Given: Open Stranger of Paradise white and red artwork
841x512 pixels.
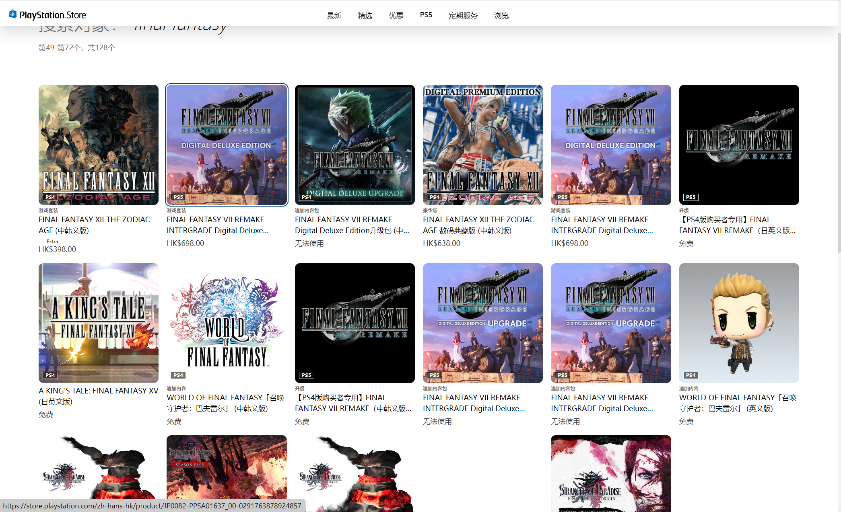Looking at the screenshot, I should tap(611, 473).
